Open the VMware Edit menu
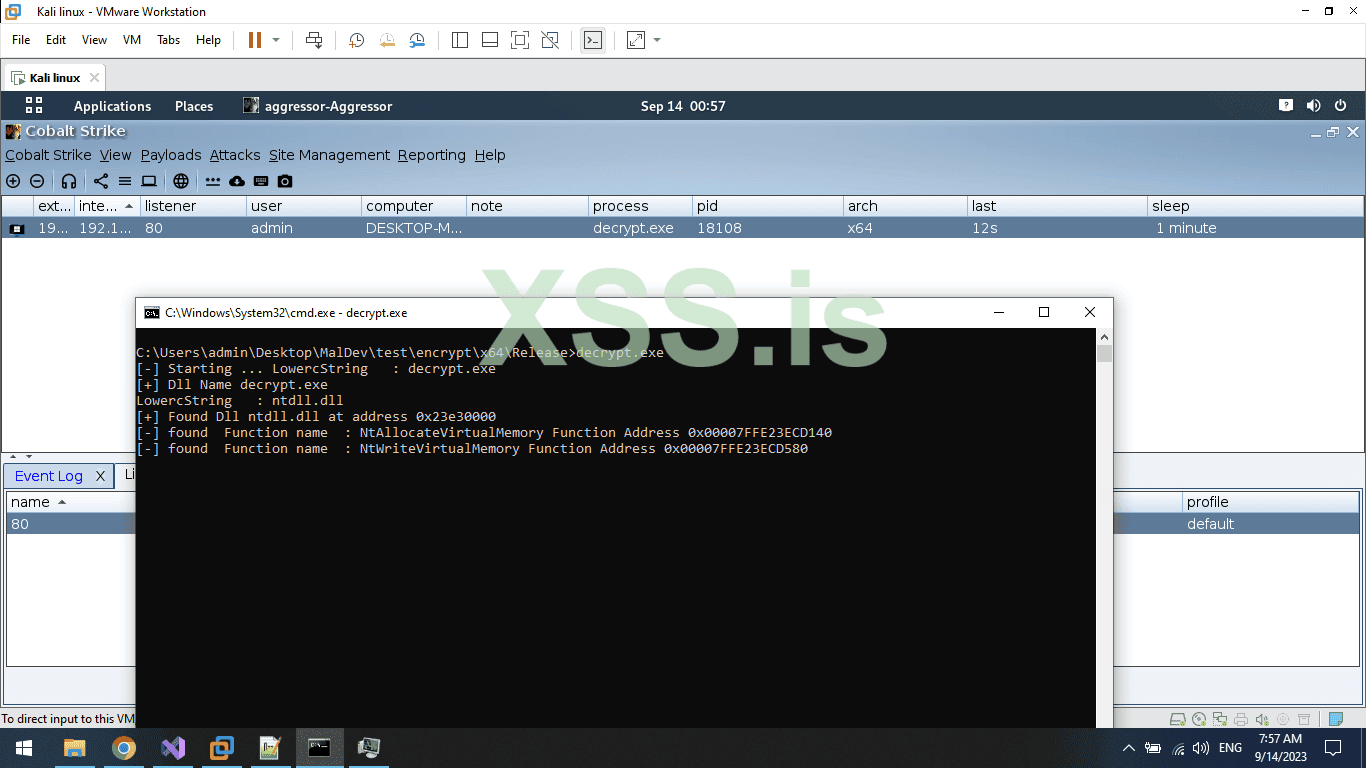The width and height of the screenshot is (1366, 768). coord(56,40)
